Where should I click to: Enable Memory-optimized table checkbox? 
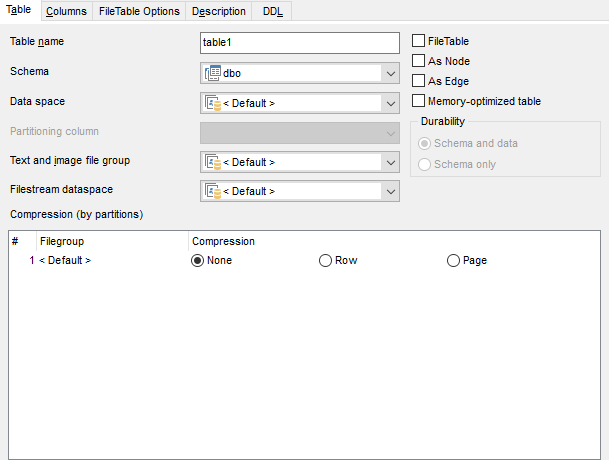point(419,101)
